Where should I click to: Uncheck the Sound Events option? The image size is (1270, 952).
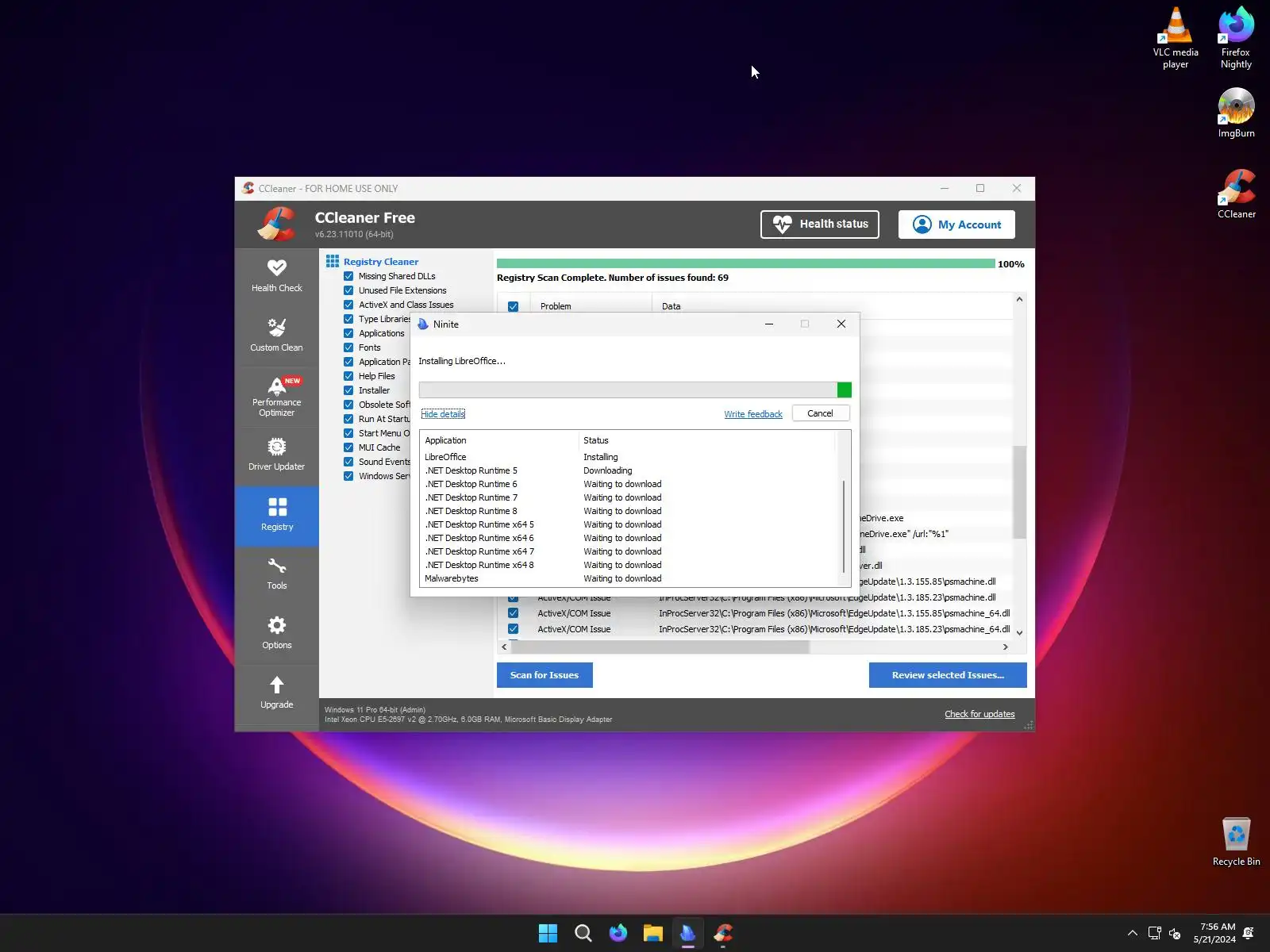click(x=348, y=462)
